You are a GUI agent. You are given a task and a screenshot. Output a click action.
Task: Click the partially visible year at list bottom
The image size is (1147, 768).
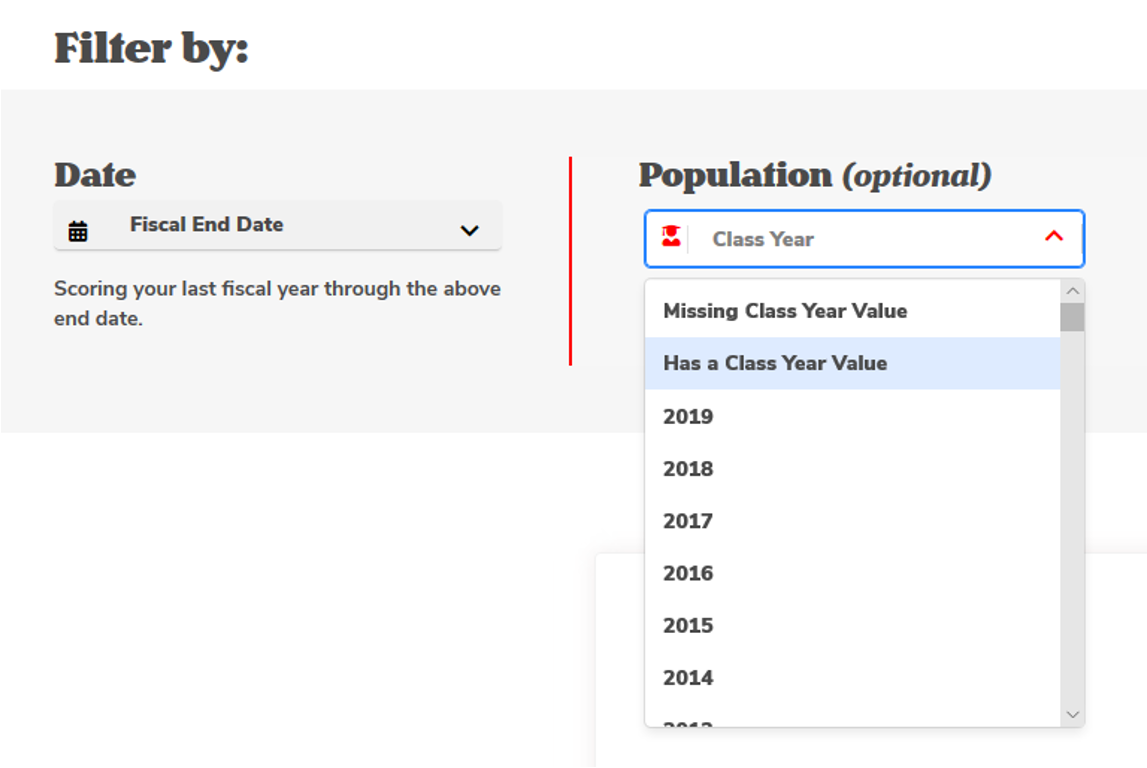click(x=688, y=722)
